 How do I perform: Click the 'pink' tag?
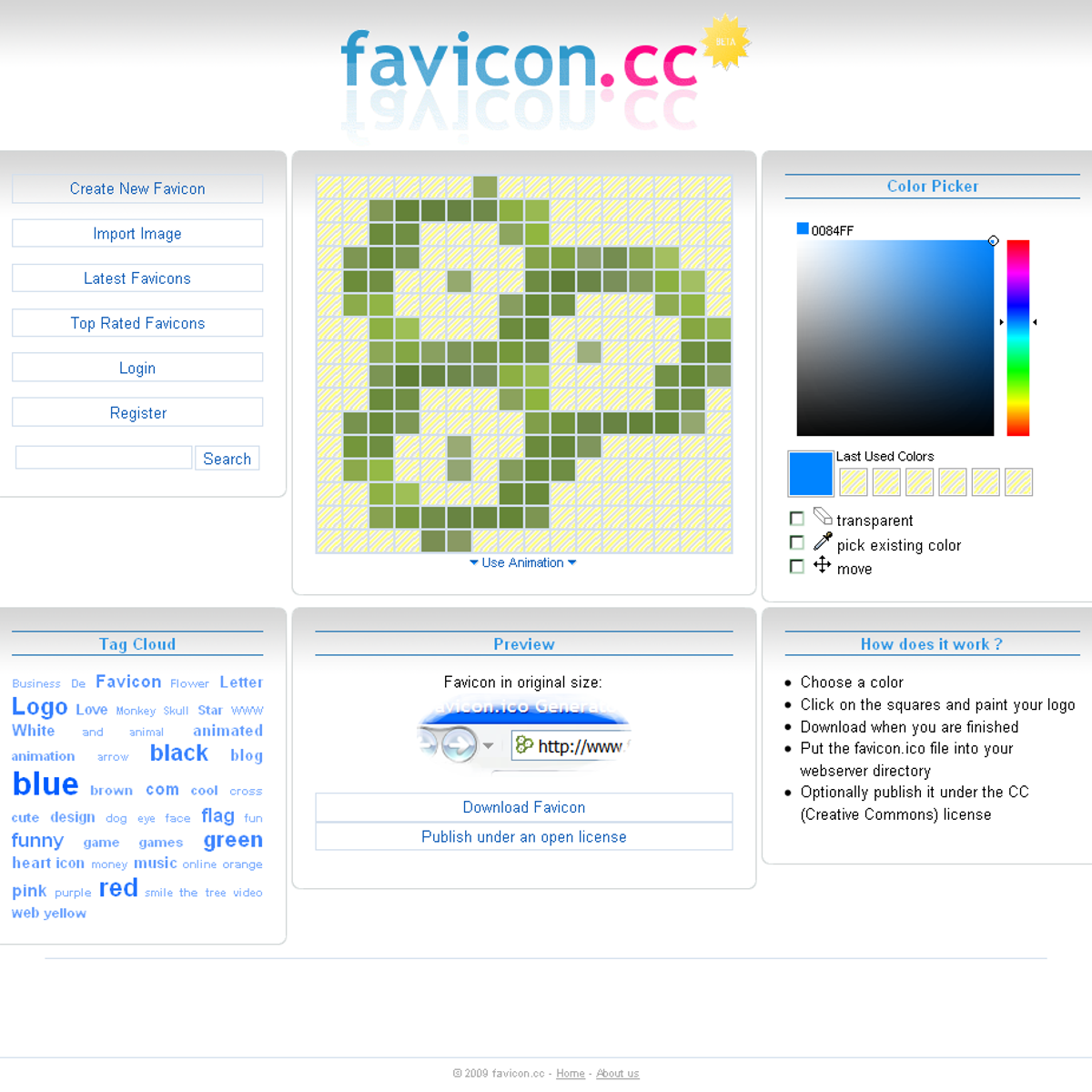pyautogui.click(x=29, y=891)
